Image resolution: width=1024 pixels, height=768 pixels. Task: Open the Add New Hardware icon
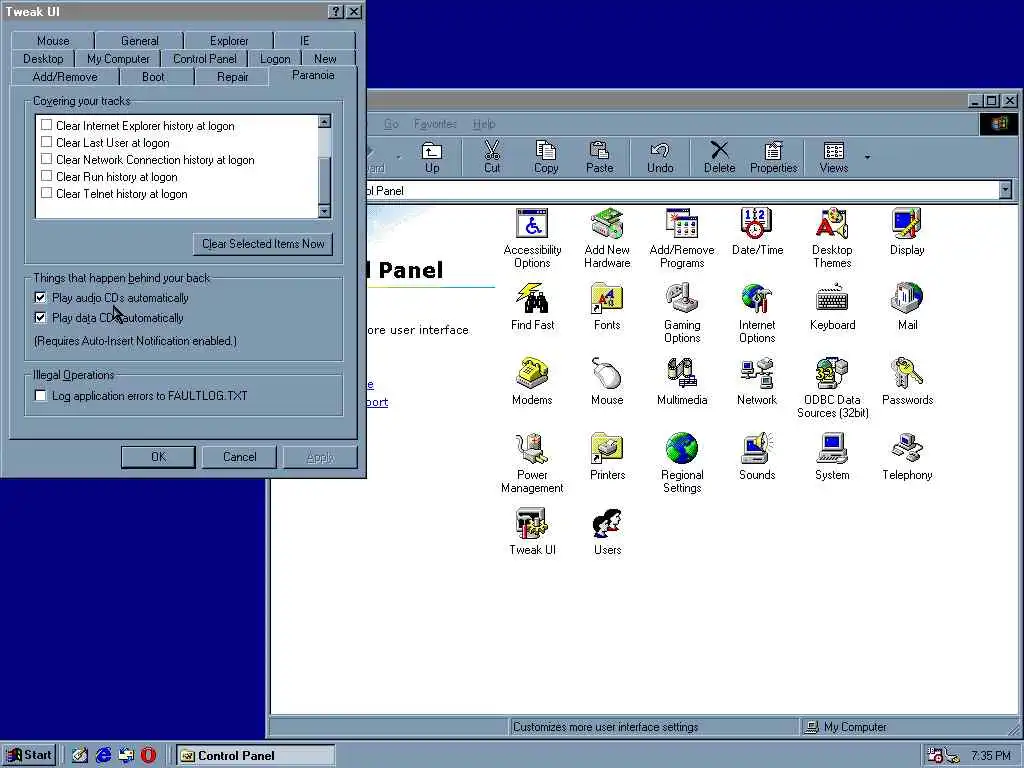pos(607,238)
